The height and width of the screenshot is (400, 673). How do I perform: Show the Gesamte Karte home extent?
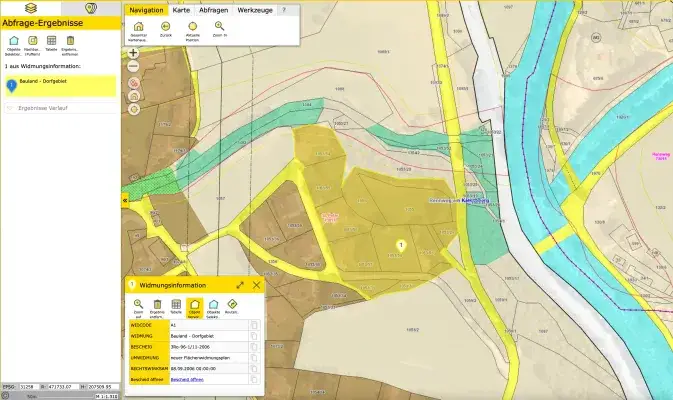(138, 26)
